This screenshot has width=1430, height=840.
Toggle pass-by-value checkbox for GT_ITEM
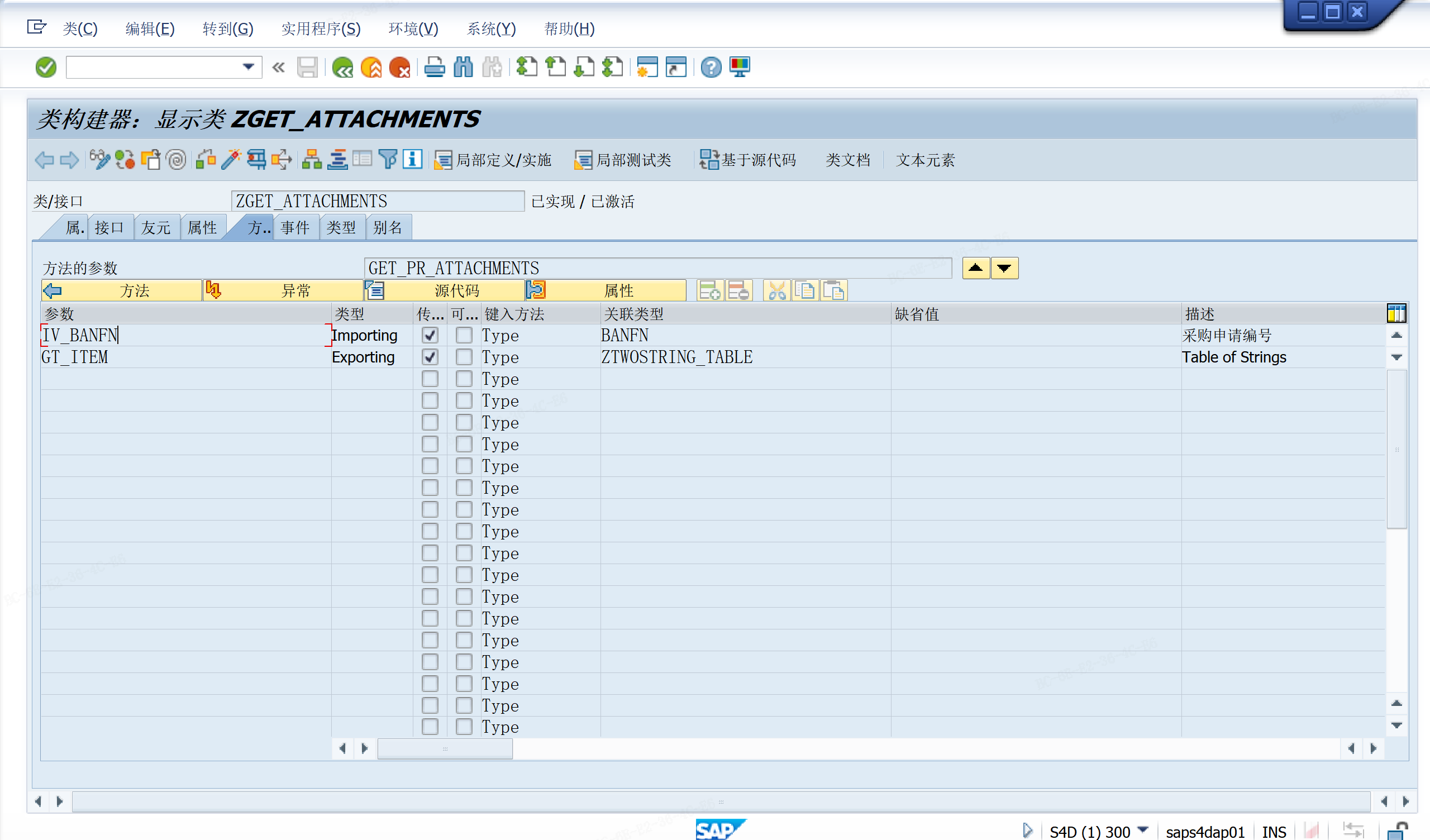click(430, 357)
